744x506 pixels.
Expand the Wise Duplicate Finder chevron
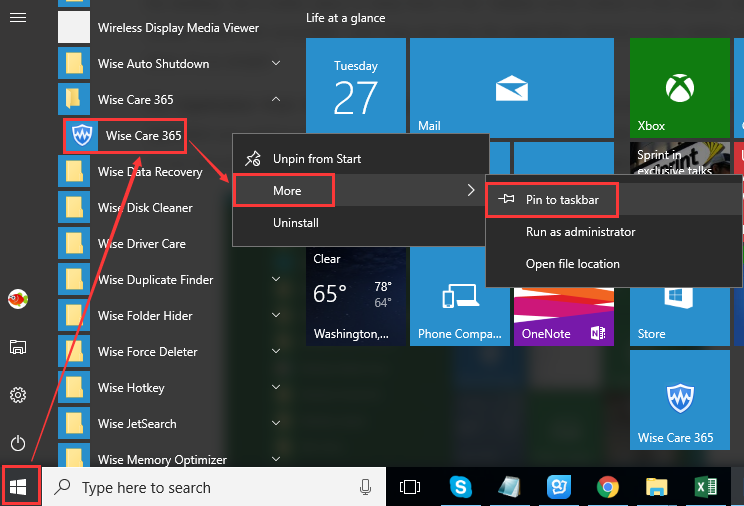(276, 279)
